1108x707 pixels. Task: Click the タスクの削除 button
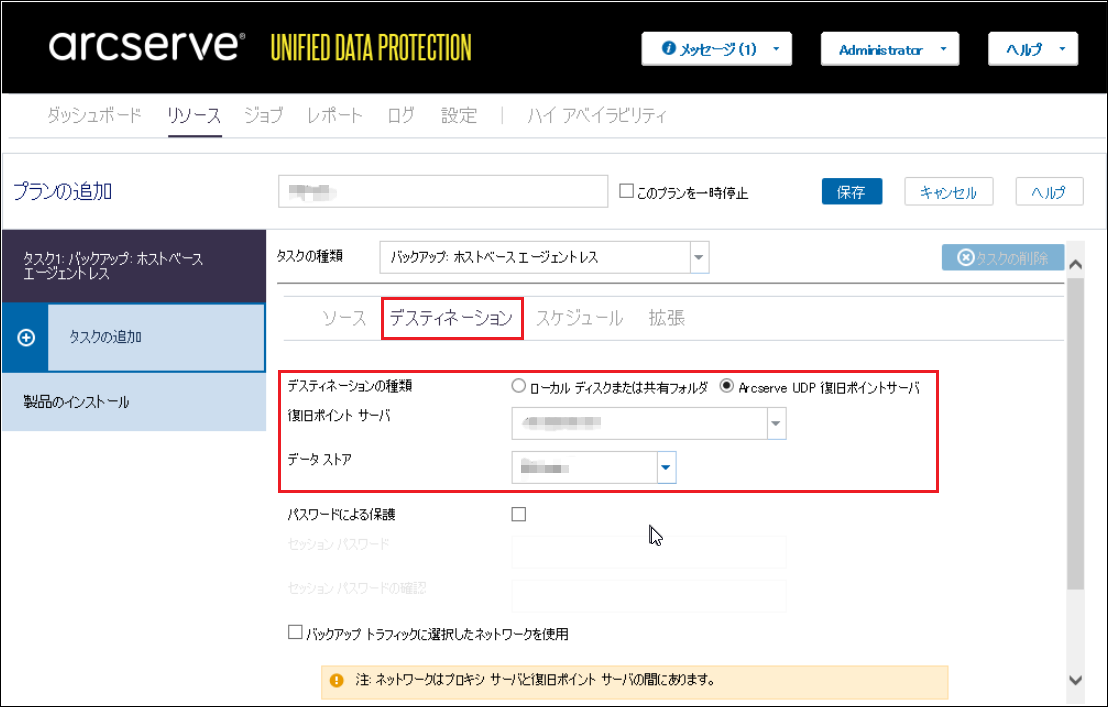click(x=1003, y=258)
